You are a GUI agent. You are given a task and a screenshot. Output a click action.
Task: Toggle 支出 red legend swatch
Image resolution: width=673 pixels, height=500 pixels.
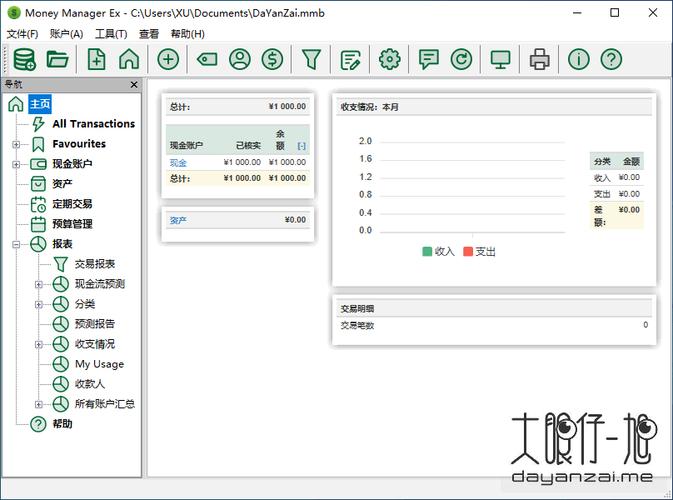[468, 251]
